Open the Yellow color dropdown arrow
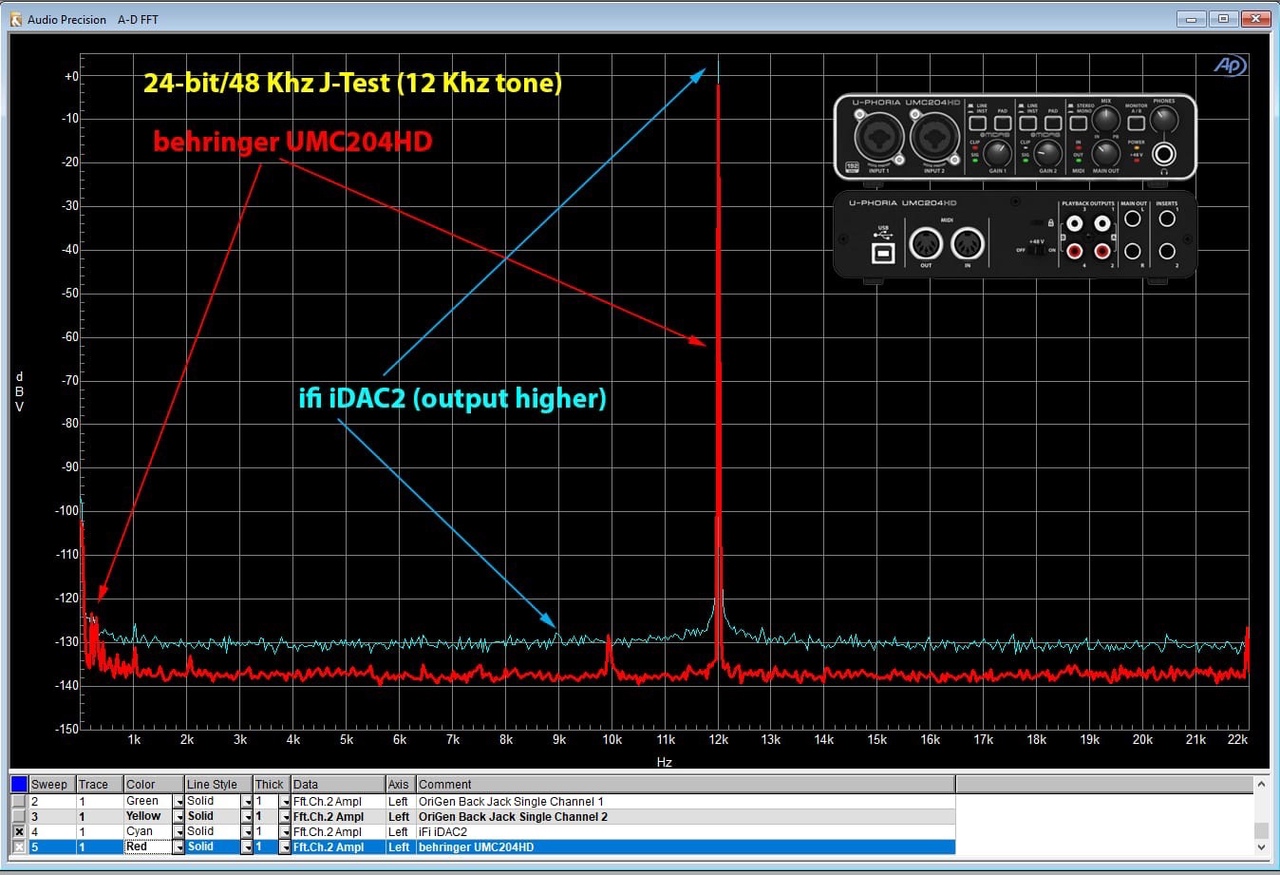Image resolution: width=1280 pixels, height=875 pixels. point(179,817)
